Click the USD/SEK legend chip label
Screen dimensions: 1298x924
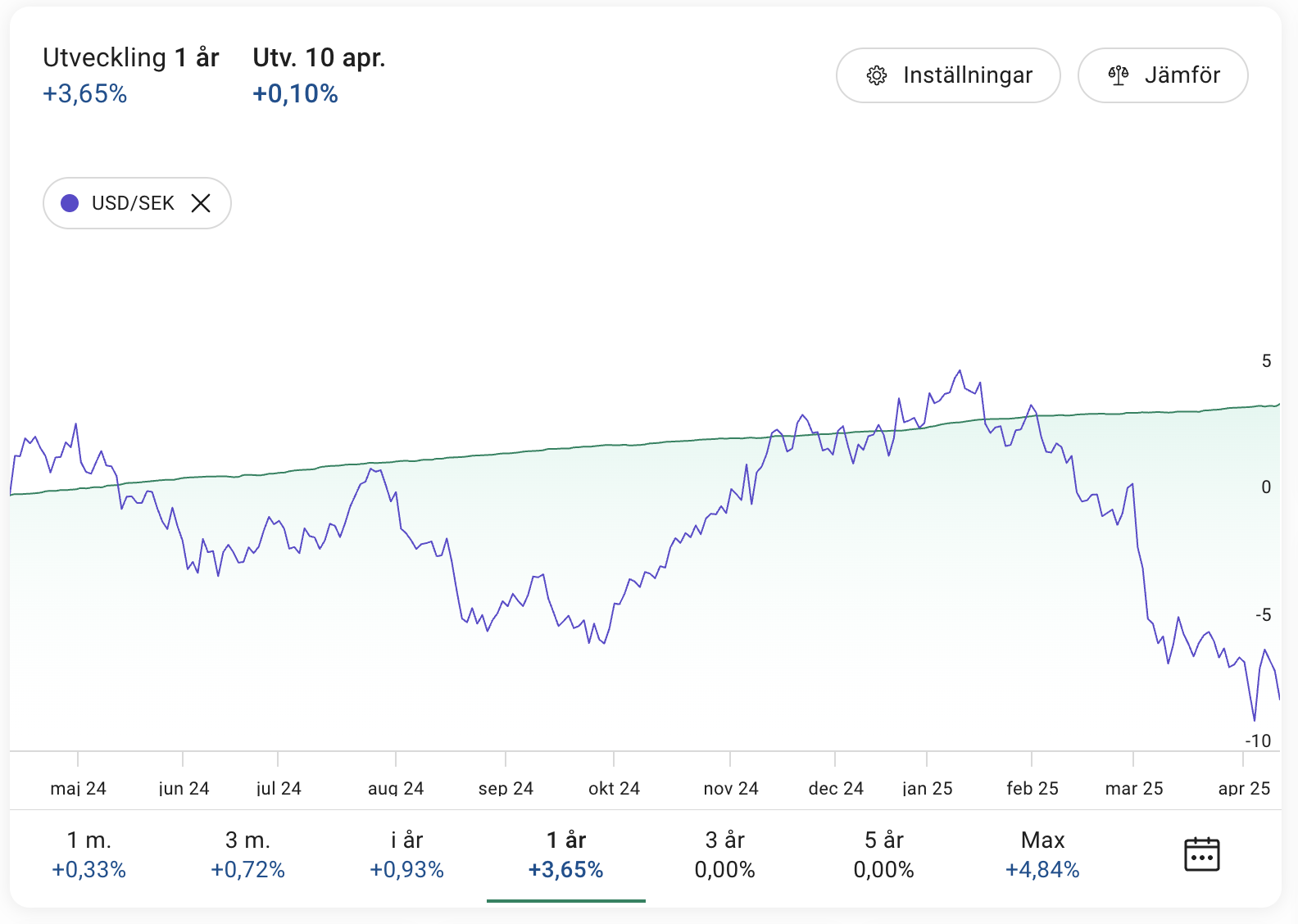point(133,203)
